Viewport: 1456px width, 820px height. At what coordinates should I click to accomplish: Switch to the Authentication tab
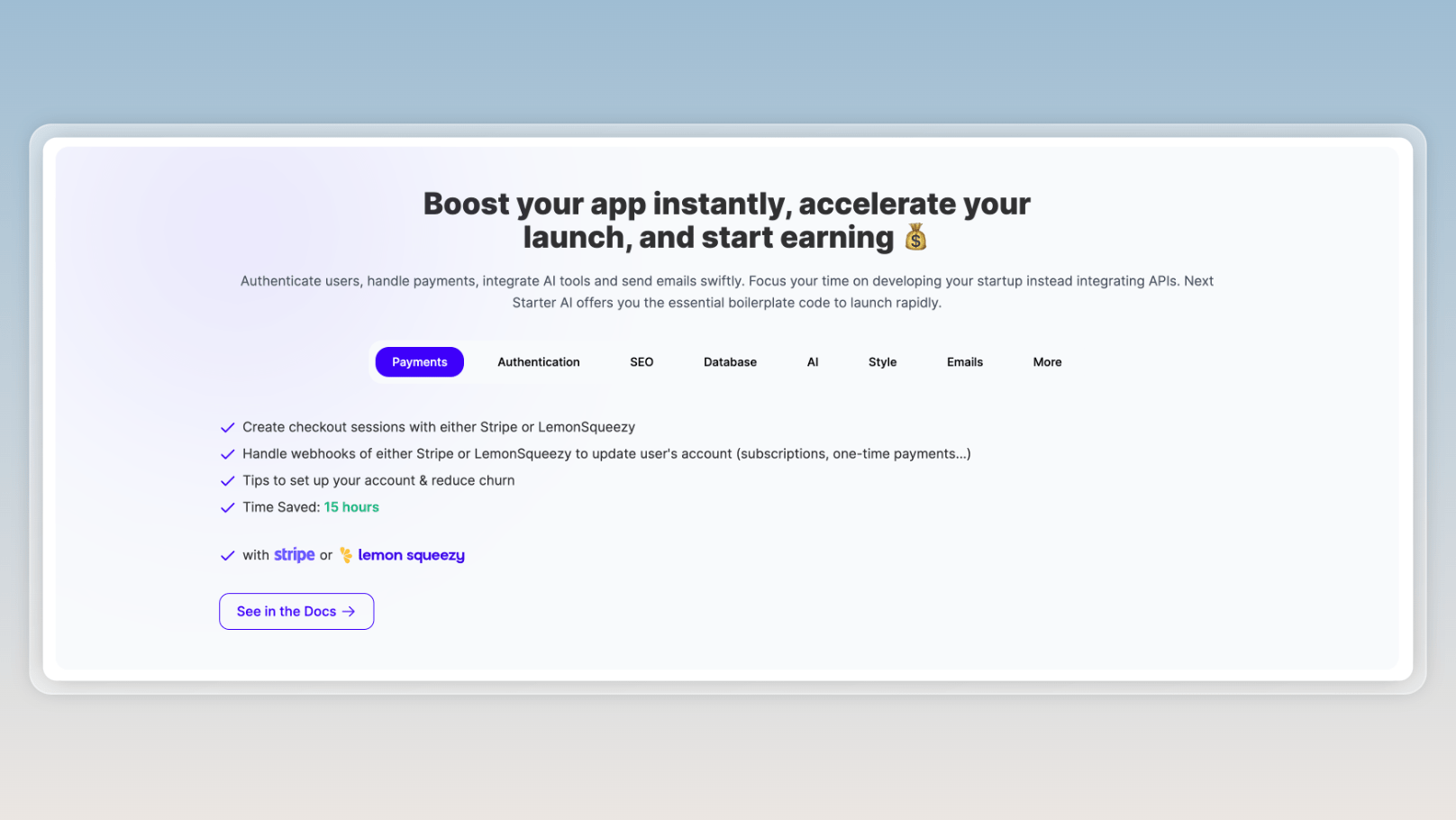pyautogui.click(x=539, y=362)
